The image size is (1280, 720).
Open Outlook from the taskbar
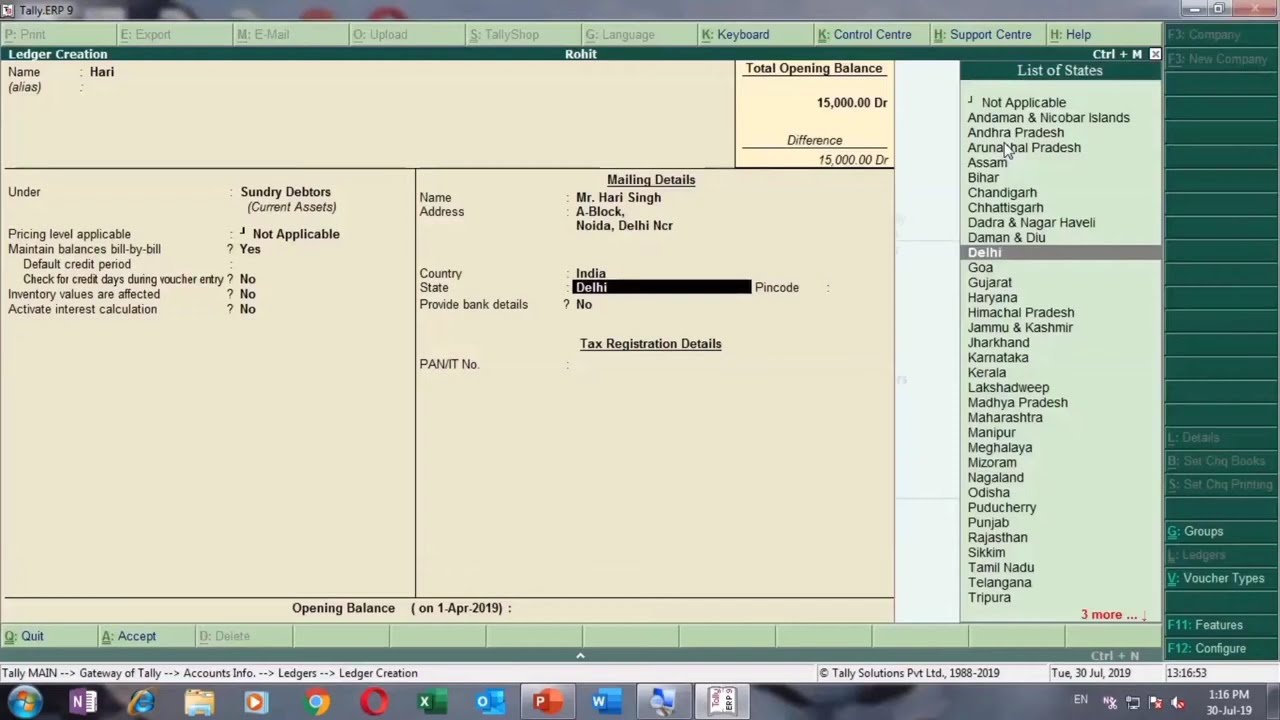coord(490,702)
